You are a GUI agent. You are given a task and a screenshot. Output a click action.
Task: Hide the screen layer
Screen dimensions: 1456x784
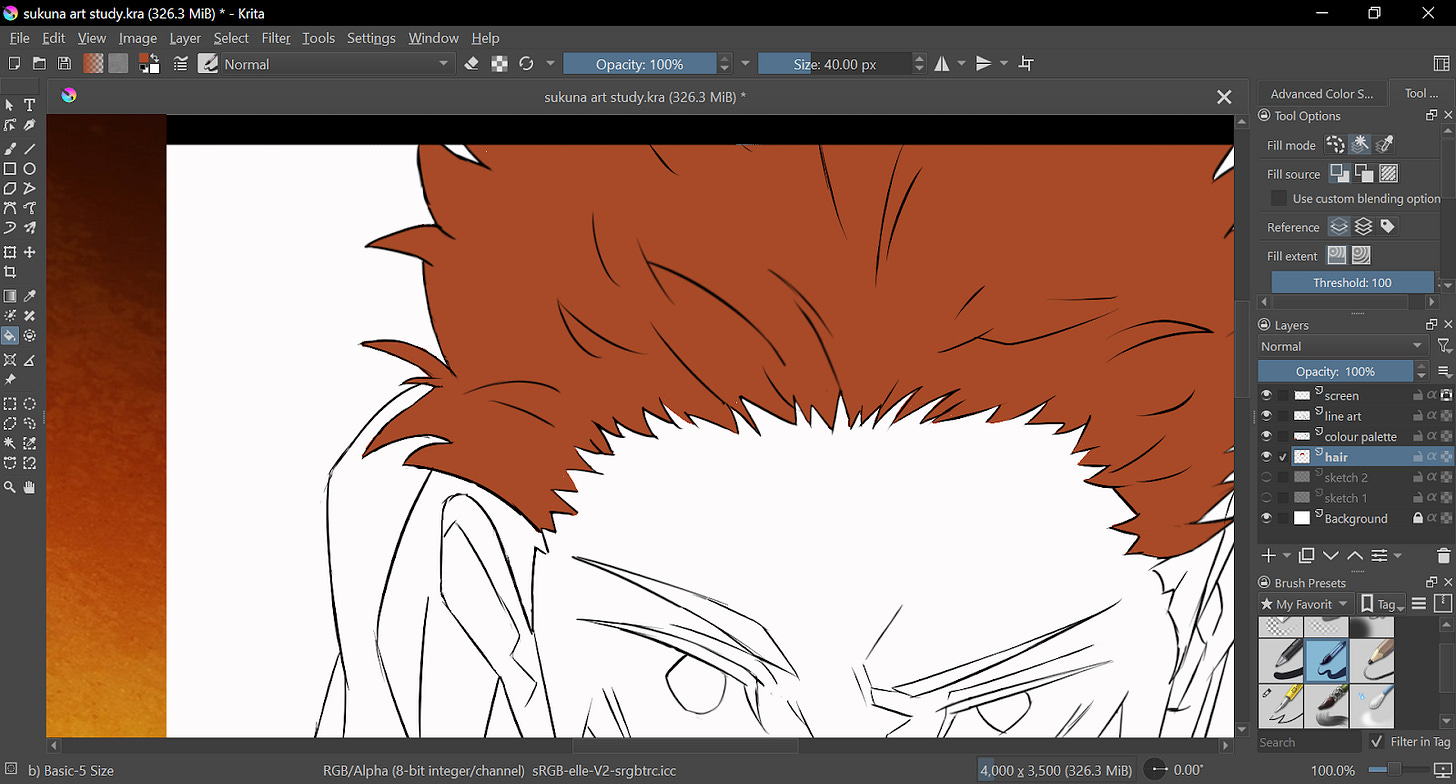tap(1267, 395)
